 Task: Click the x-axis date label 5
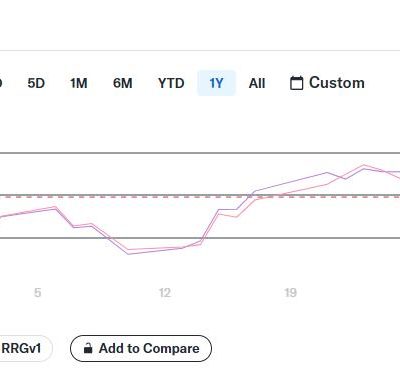pyautogui.click(x=37, y=293)
